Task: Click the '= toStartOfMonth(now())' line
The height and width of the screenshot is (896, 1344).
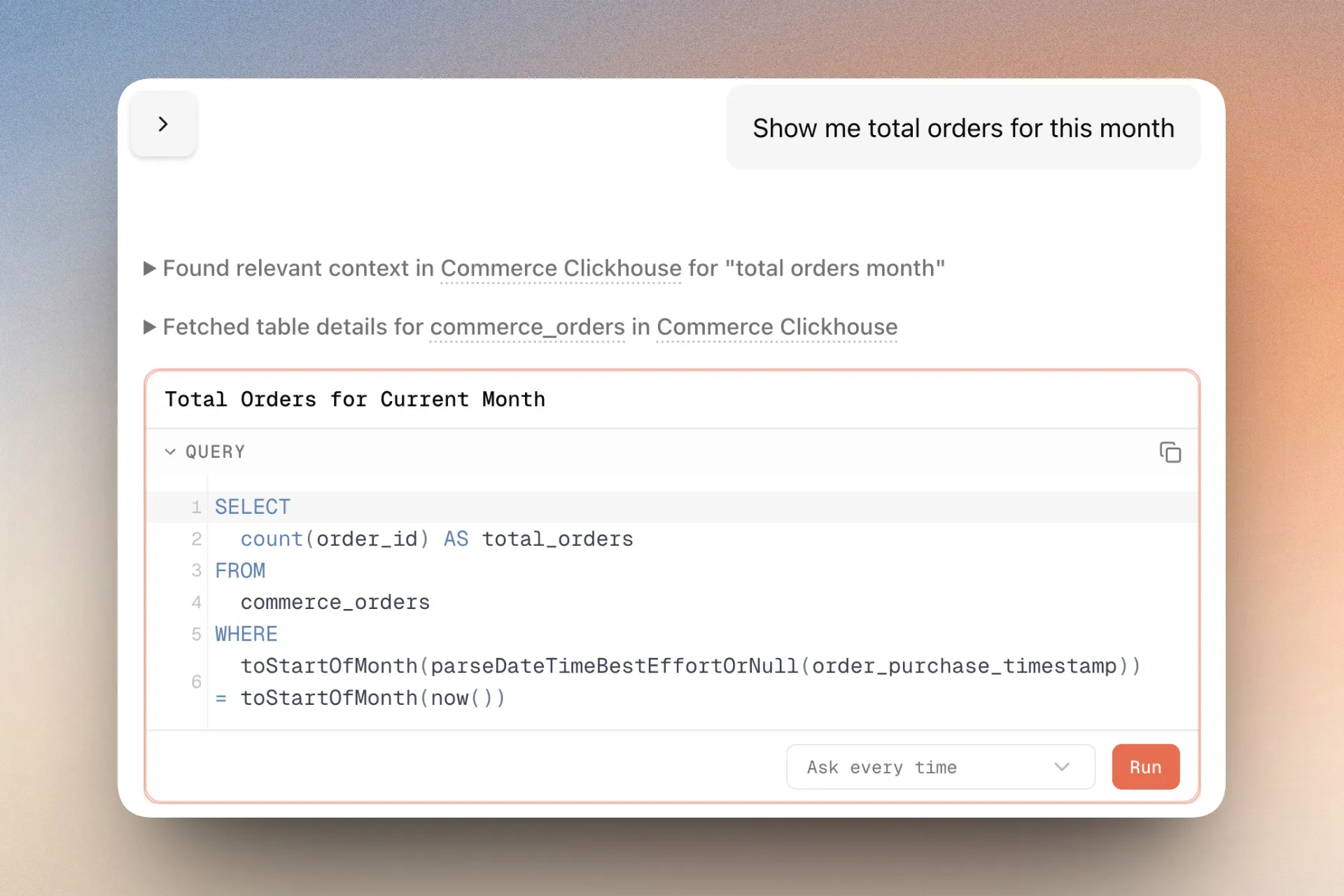Action: [360, 699]
